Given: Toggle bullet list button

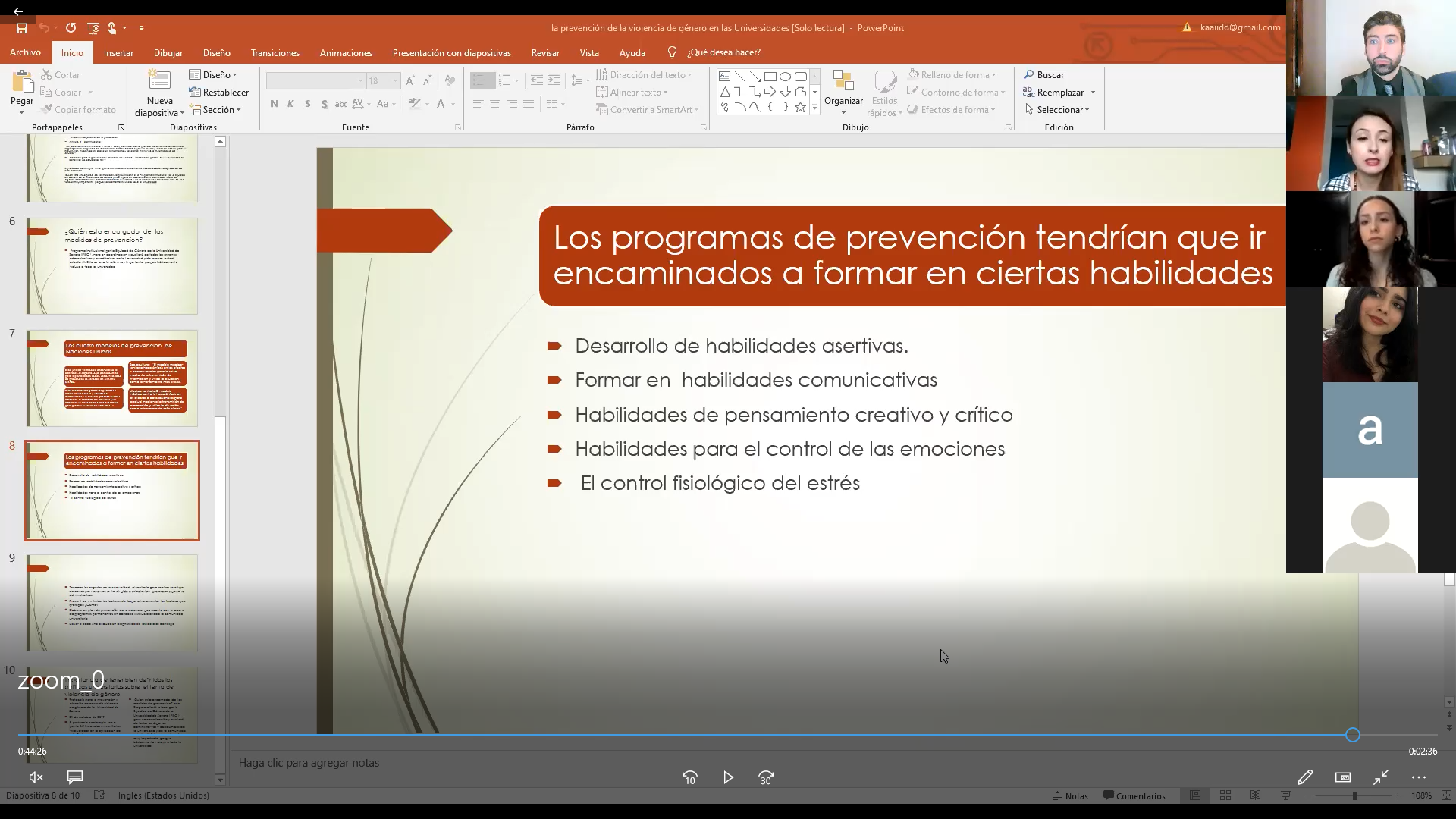Looking at the screenshot, I should point(479,80).
